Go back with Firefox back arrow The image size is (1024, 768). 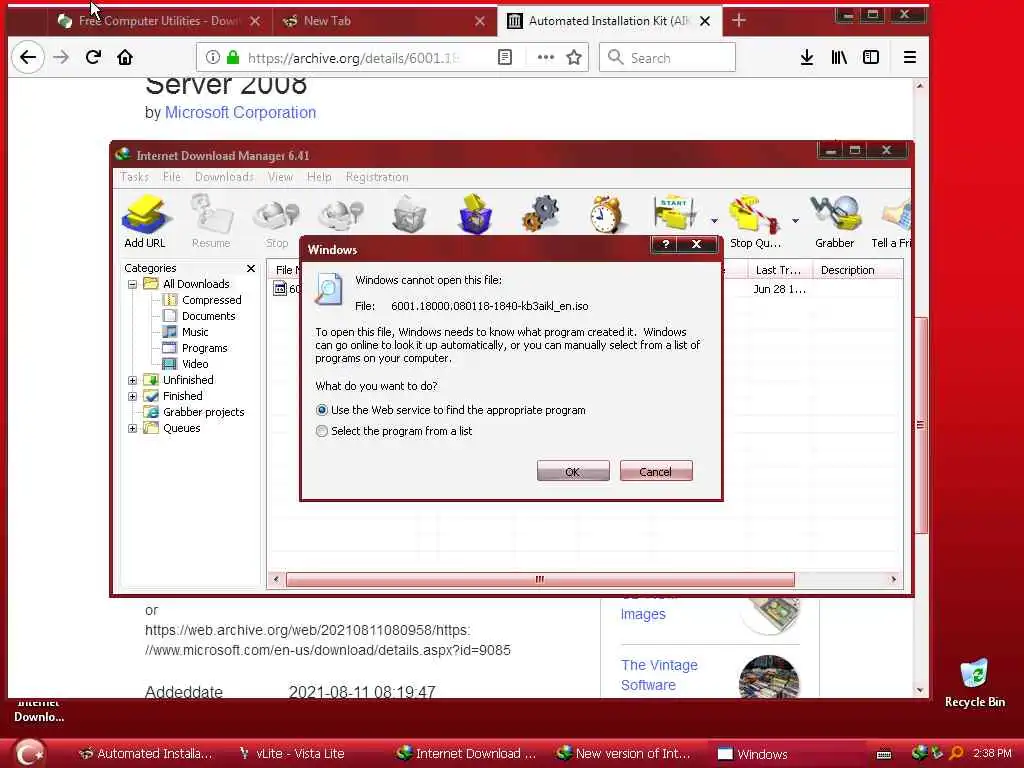27,57
